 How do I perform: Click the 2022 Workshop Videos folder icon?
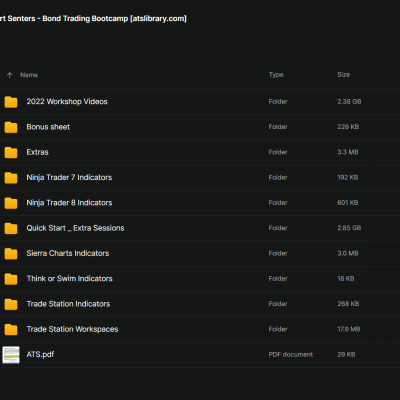pyautogui.click(x=11, y=102)
